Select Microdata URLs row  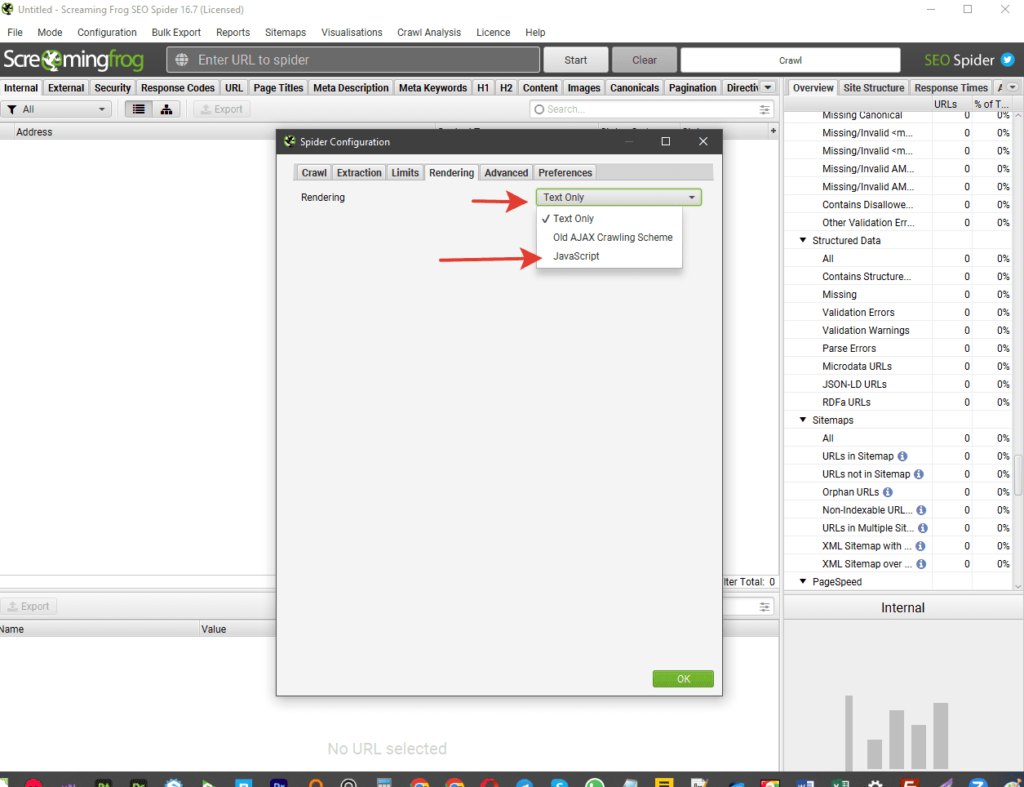[898, 366]
